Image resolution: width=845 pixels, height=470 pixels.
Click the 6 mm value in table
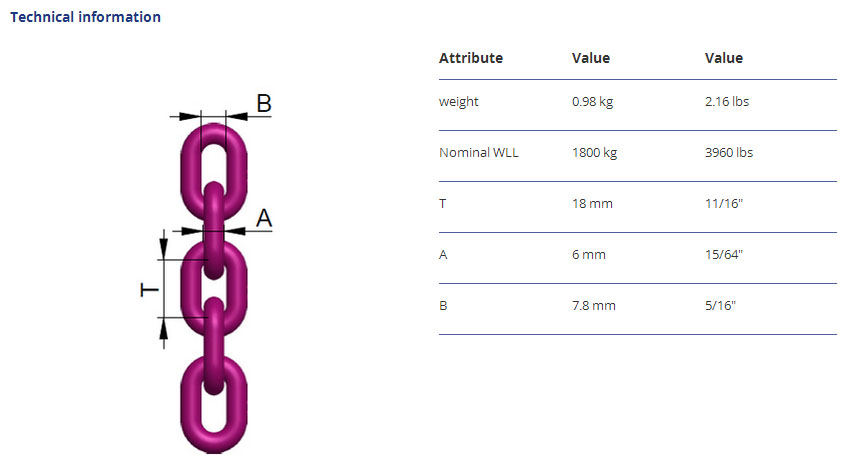pyautogui.click(x=589, y=255)
